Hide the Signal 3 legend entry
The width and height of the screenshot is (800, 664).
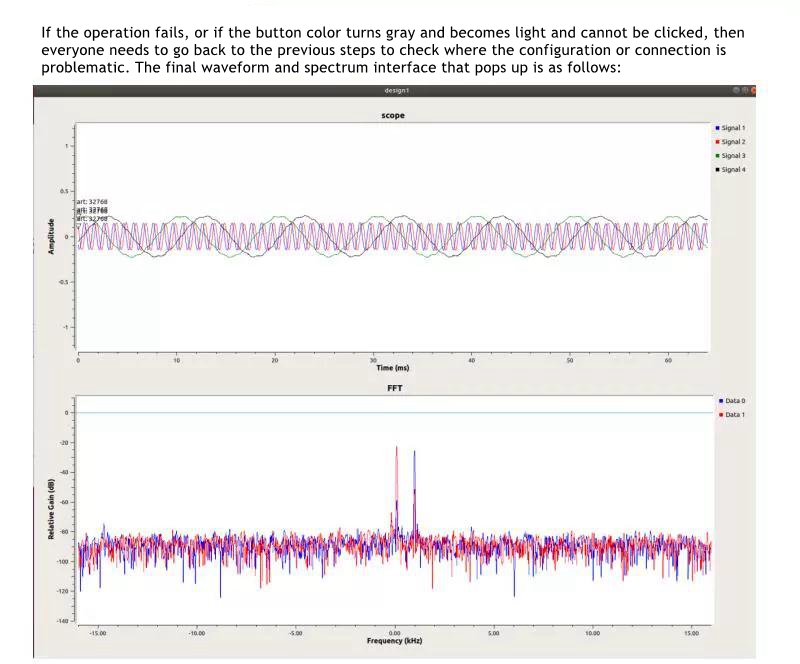point(733,156)
